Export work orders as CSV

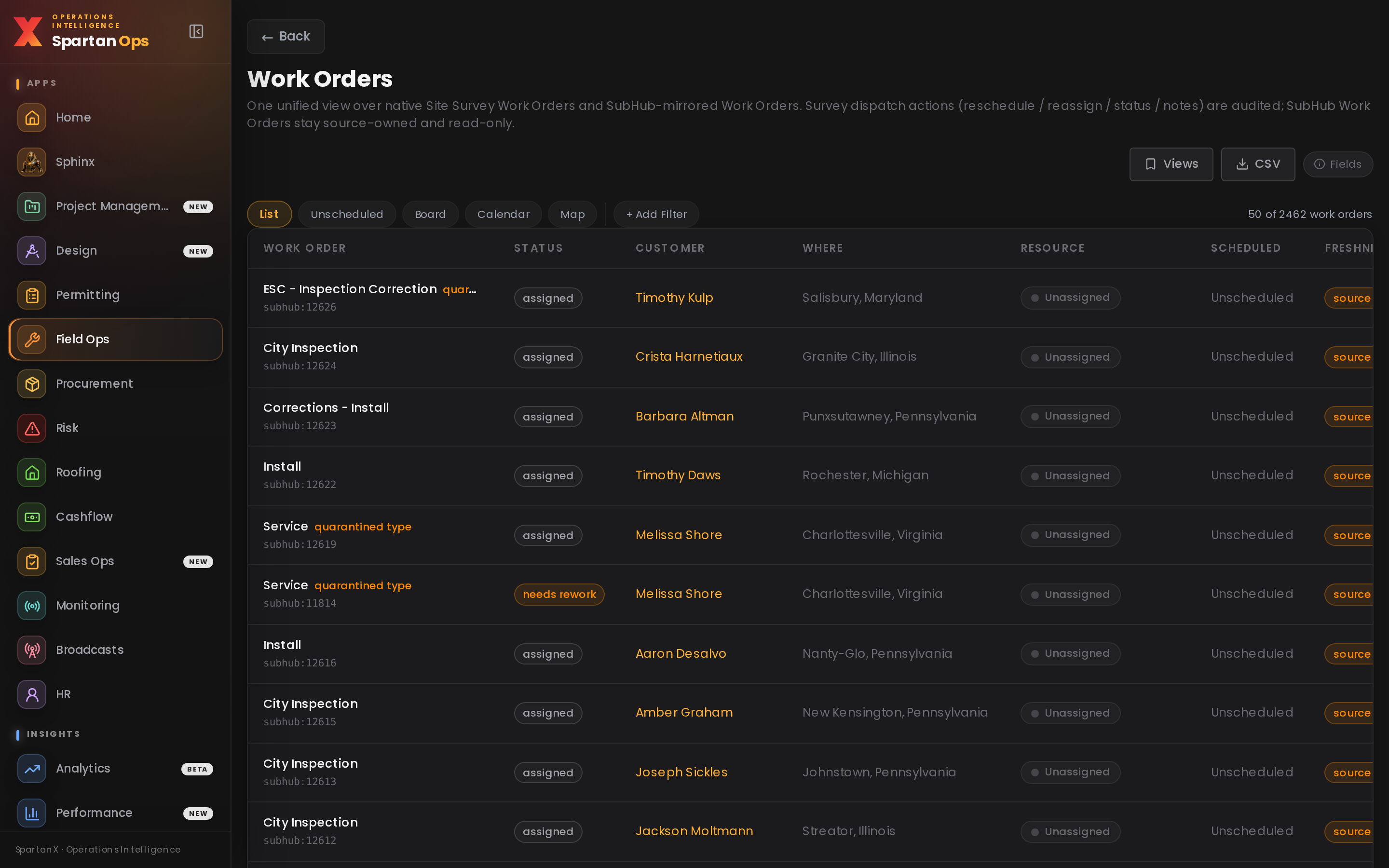[x=1257, y=164]
